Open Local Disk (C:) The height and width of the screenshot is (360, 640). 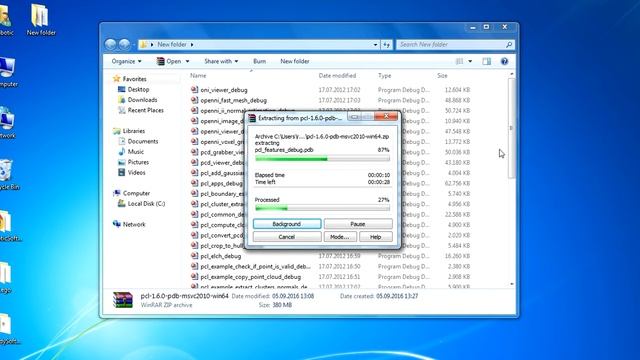click(x=146, y=204)
